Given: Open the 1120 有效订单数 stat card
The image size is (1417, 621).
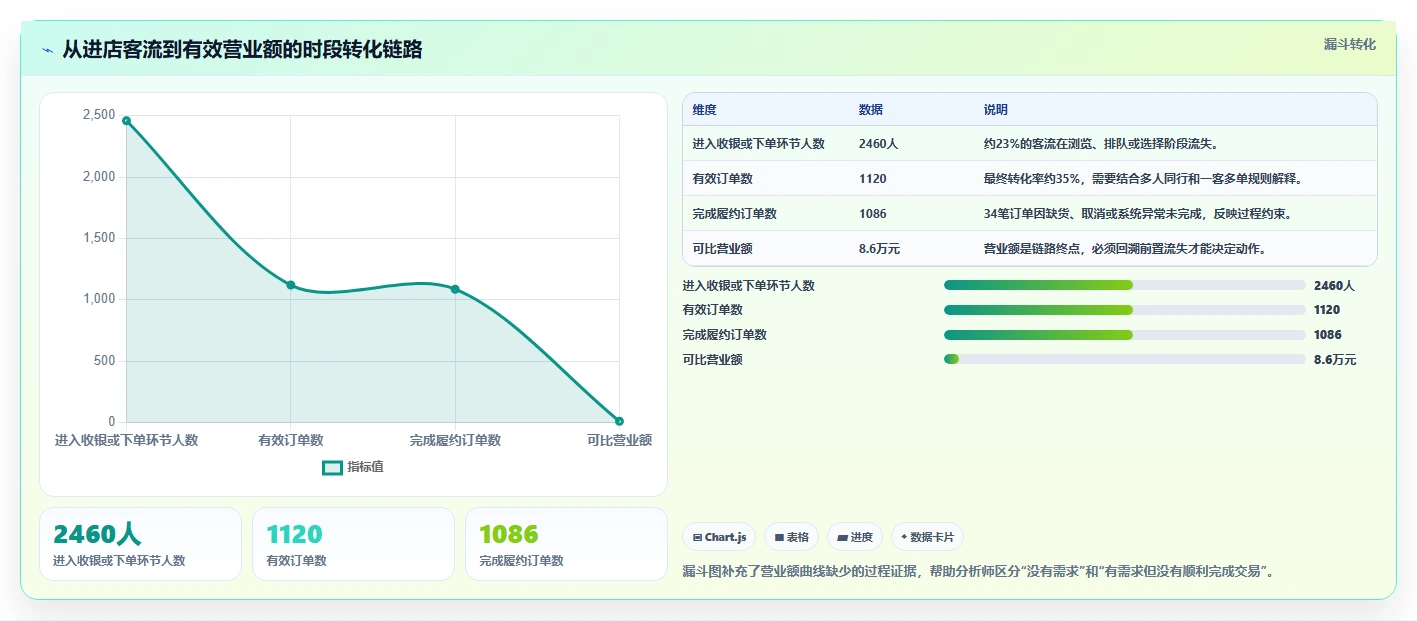Looking at the screenshot, I should coord(353,544).
